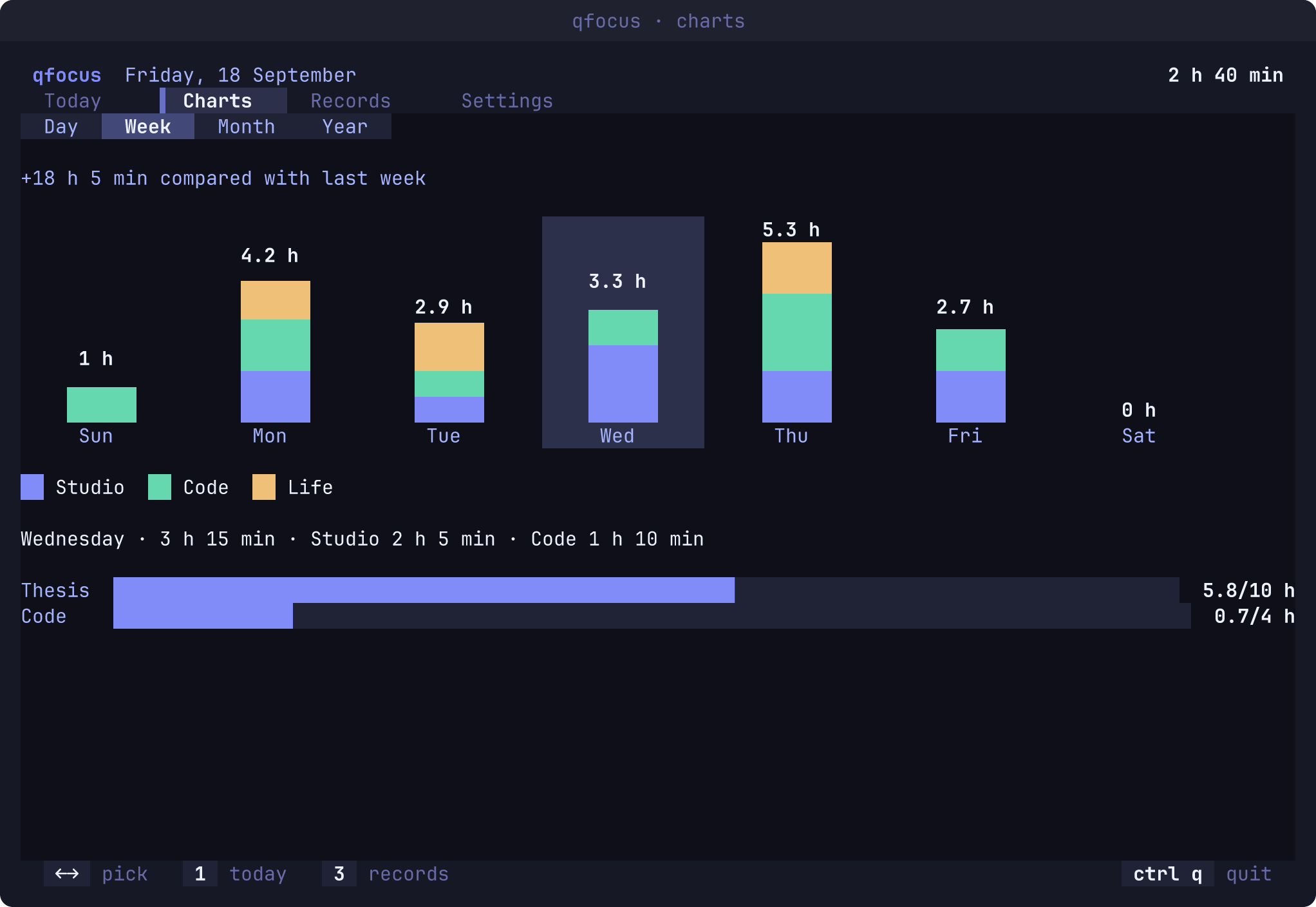This screenshot has width=1316, height=907.
Task: Click the 5.3 h value above Thu
Action: (x=791, y=230)
